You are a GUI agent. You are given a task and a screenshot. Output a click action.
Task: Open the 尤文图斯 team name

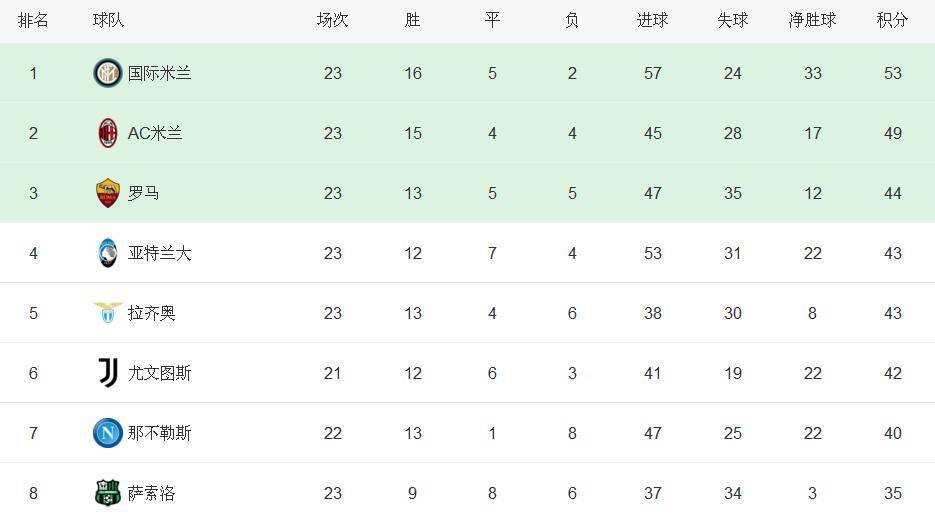[159, 373]
